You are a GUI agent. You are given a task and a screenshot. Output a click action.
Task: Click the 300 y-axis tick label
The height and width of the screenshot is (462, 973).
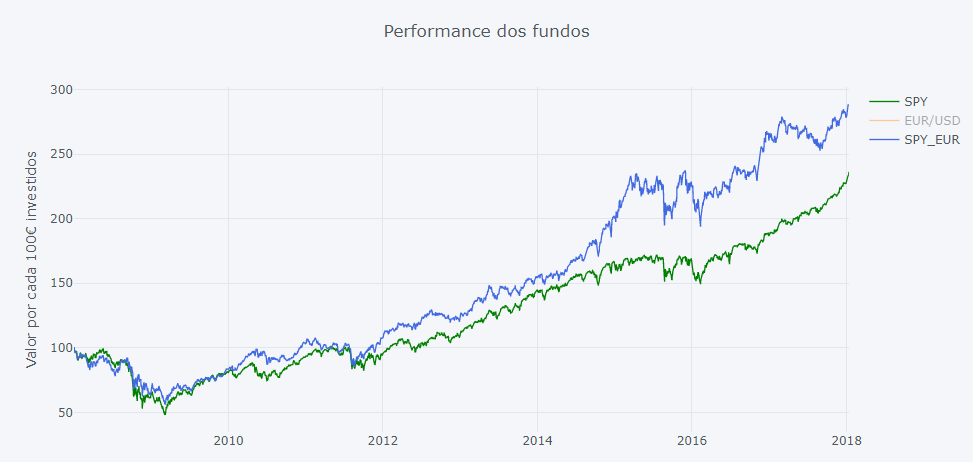click(62, 90)
